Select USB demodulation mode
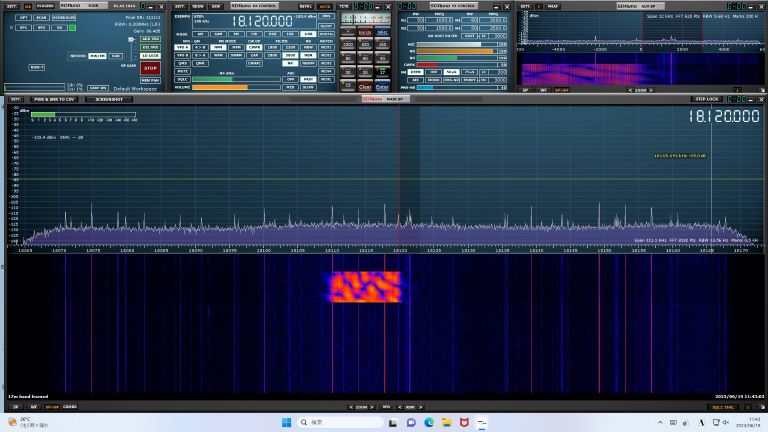Image resolution: width=768 pixels, height=432 pixels. [x=308, y=34]
